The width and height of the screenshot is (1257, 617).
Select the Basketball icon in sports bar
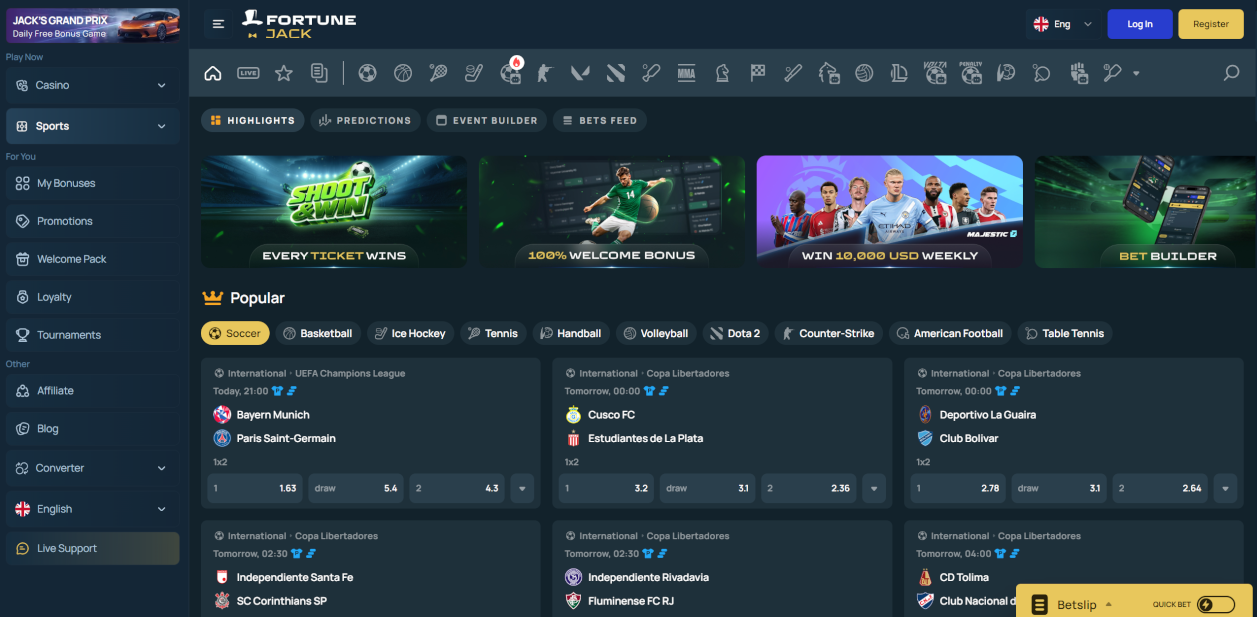click(x=403, y=73)
